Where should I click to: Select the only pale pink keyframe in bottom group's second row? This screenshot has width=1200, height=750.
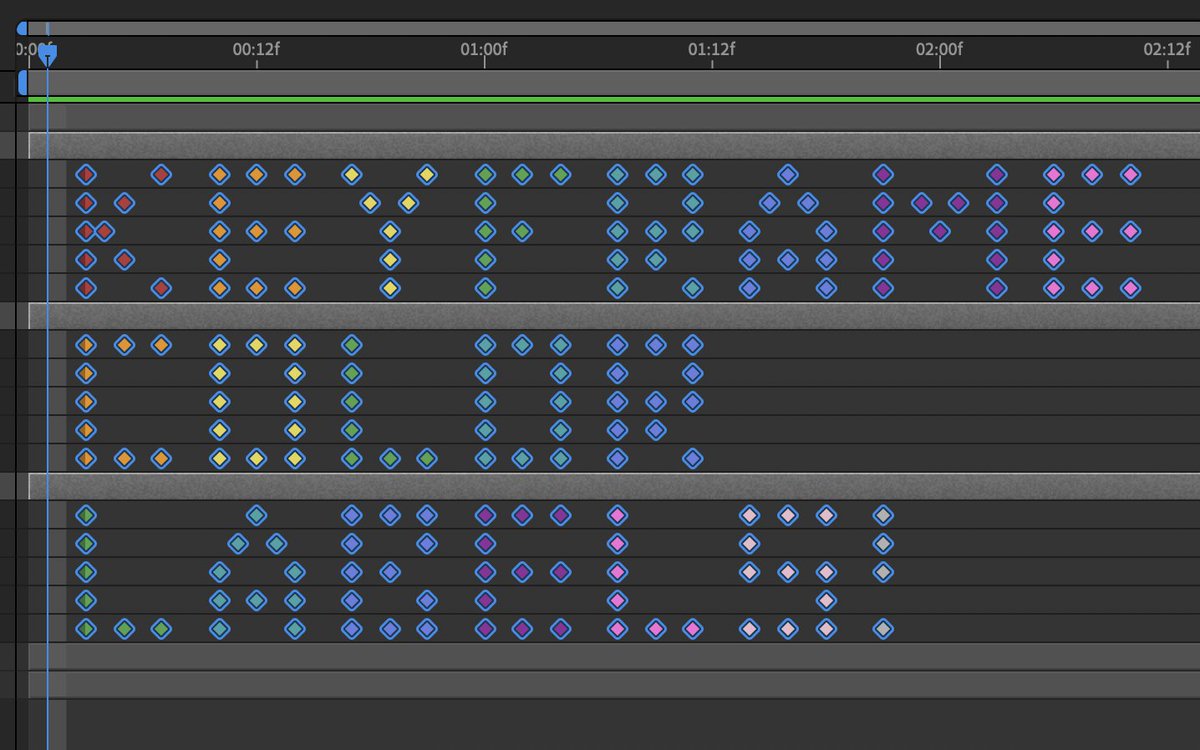point(750,544)
